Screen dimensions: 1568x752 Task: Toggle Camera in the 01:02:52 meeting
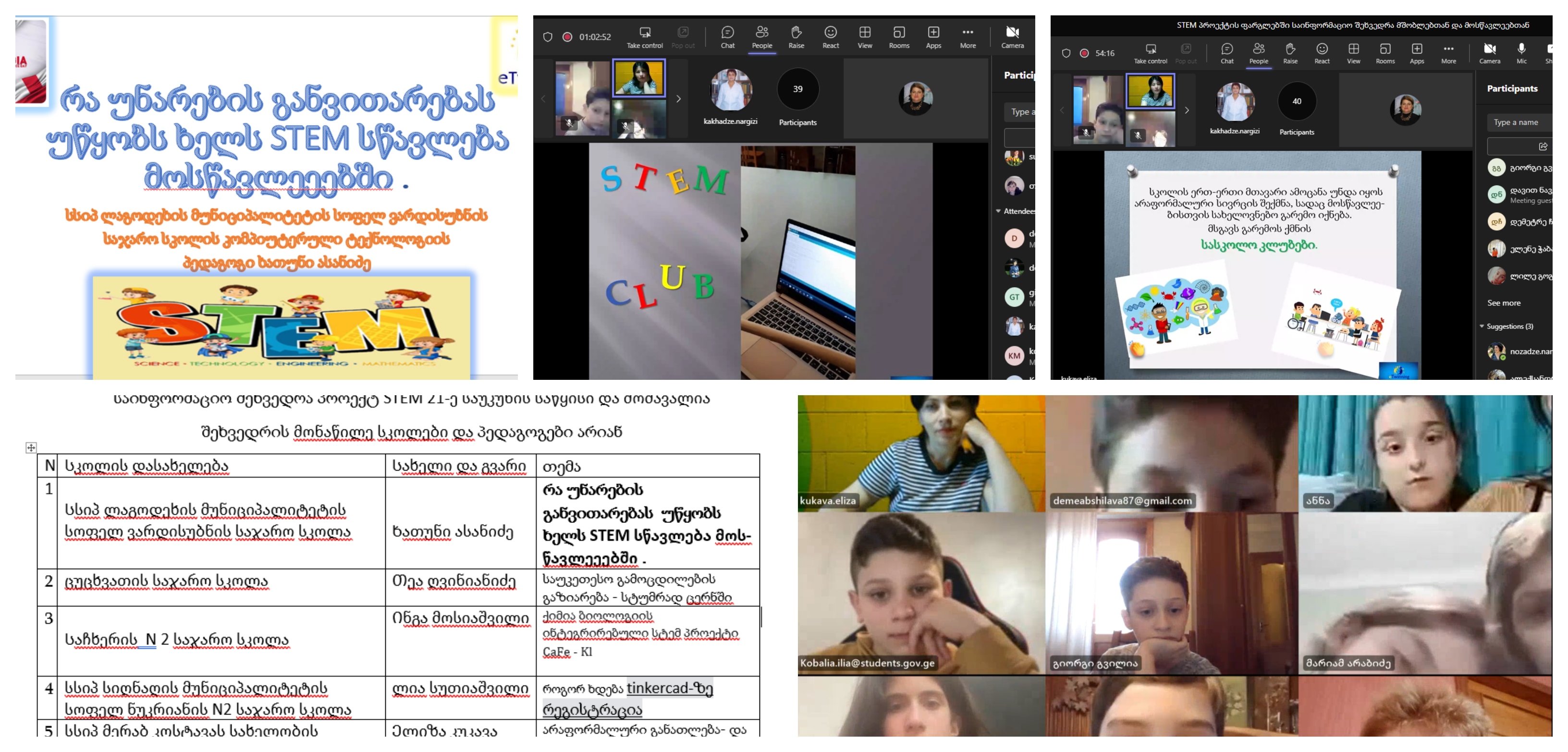tap(1012, 37)
